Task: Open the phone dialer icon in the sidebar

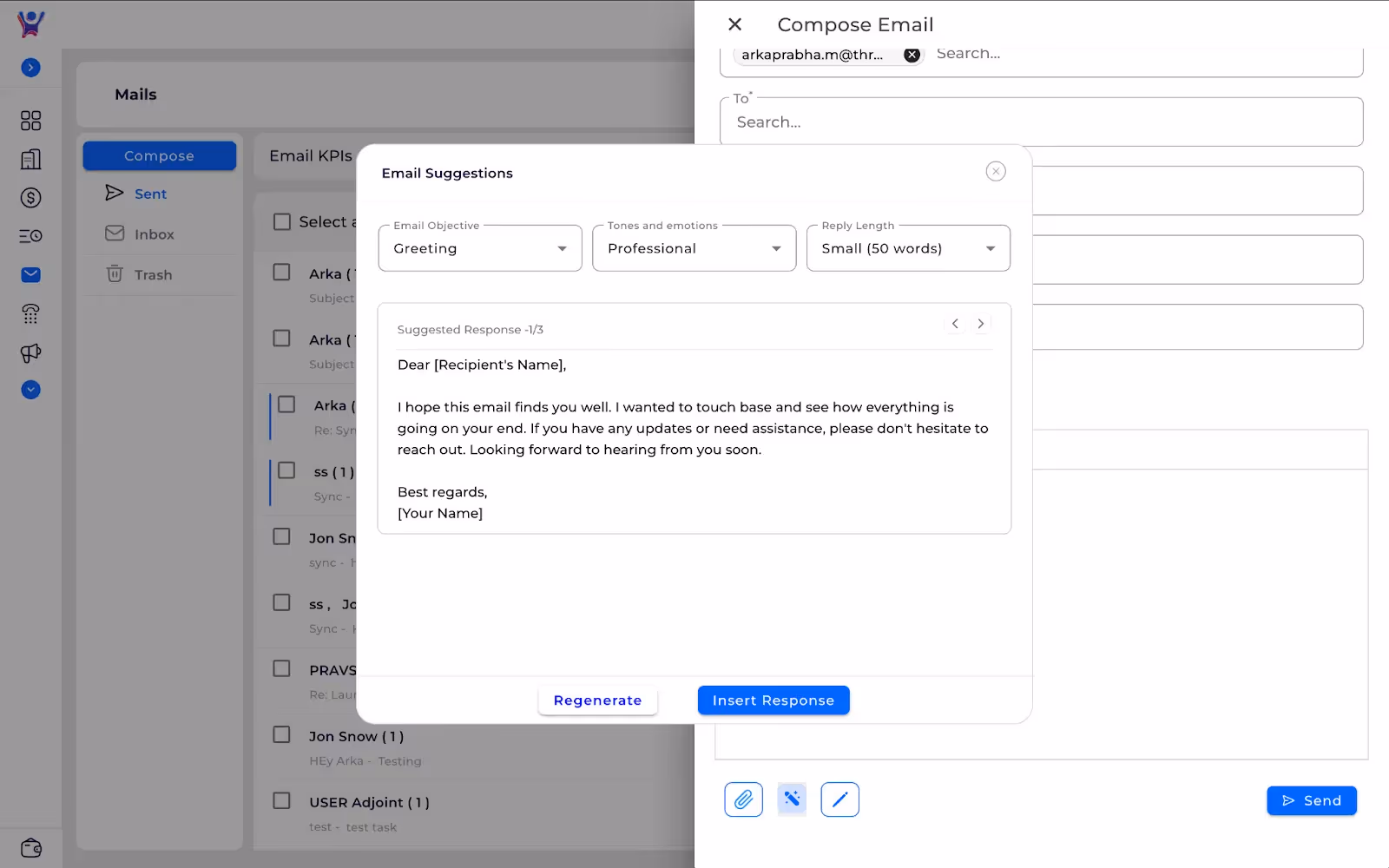Action: tap(30, 313)
